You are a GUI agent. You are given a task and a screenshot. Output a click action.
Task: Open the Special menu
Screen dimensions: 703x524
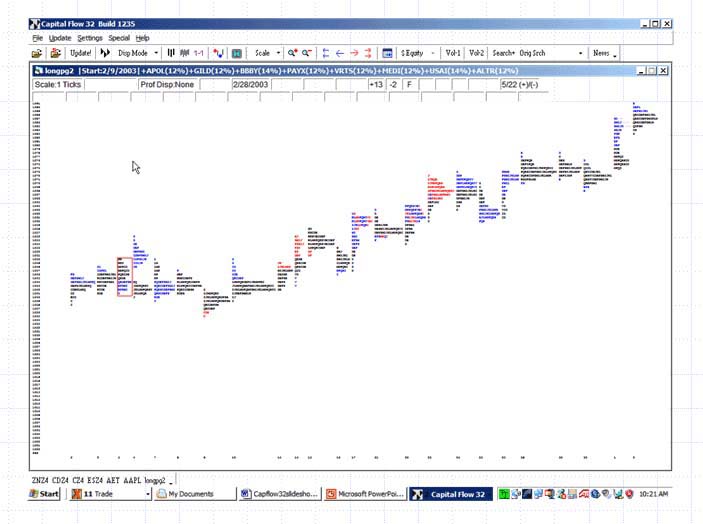click(119, 37)
